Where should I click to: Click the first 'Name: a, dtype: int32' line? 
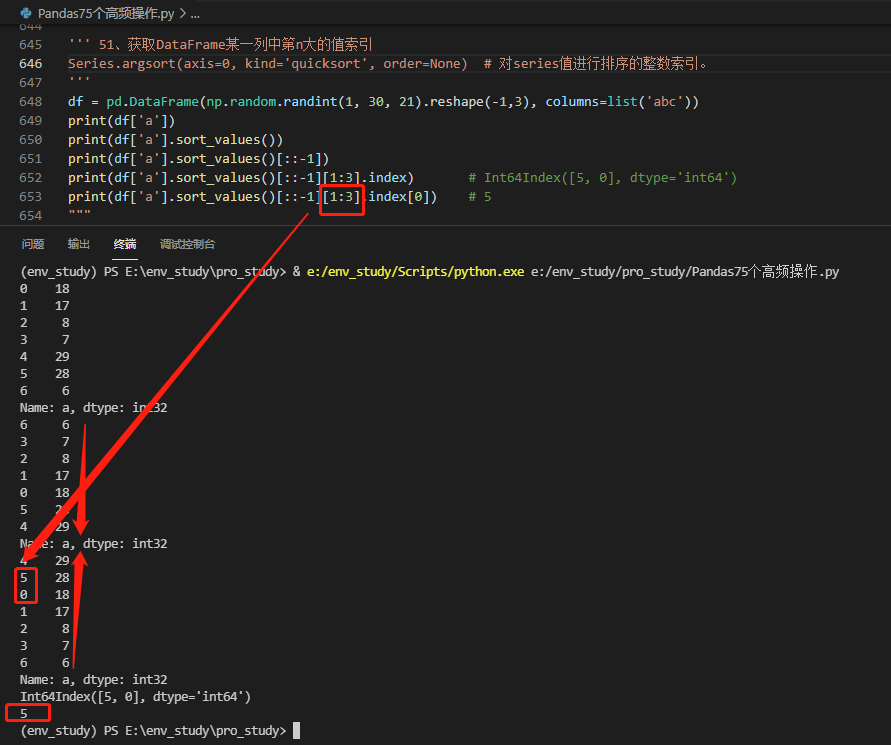tap(93, 407)
